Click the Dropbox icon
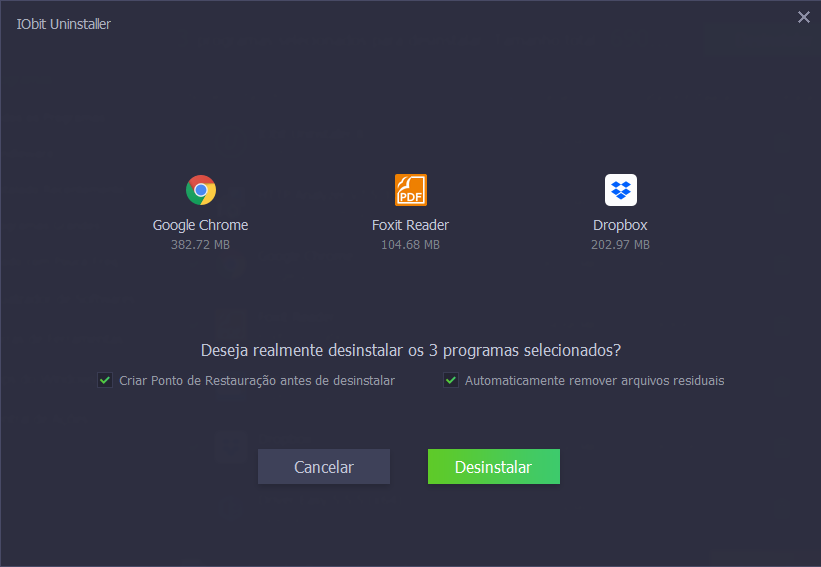 click(620, 190)
